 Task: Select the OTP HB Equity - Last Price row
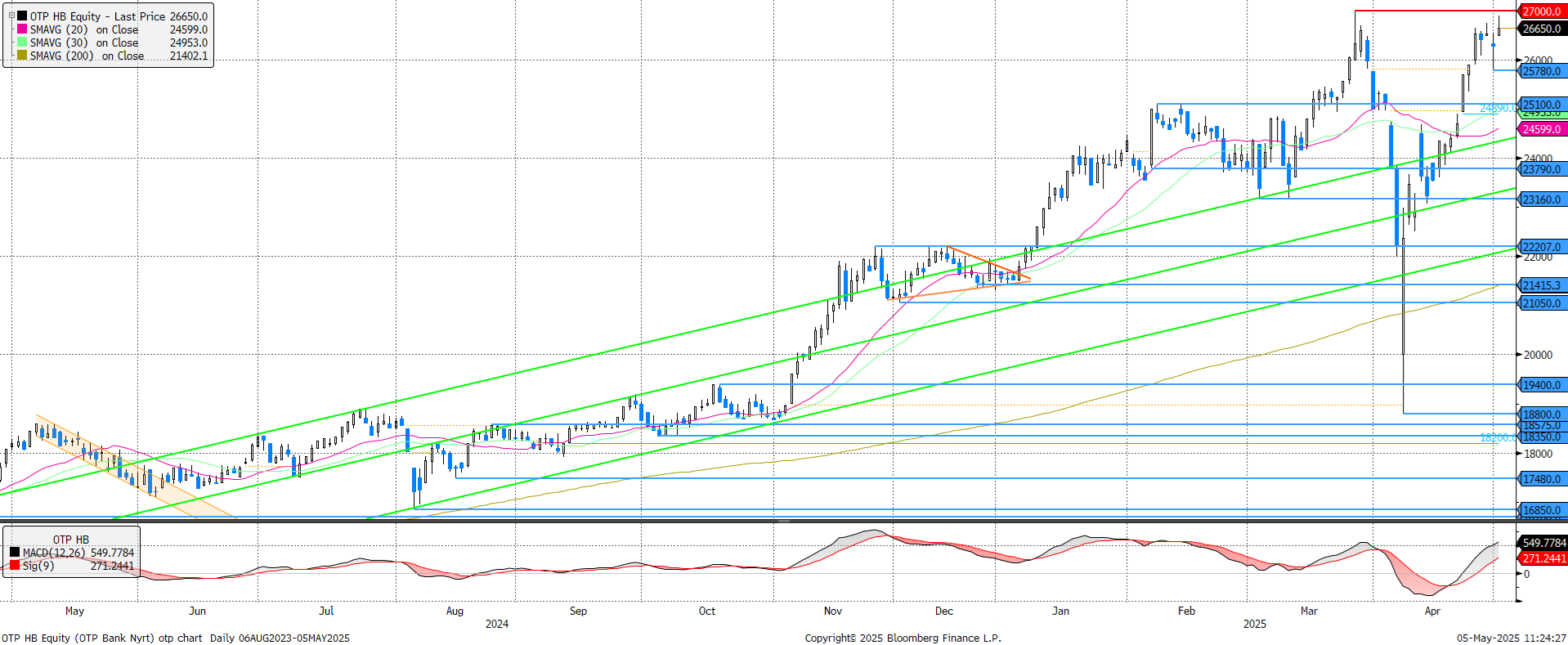coord(112,16)
